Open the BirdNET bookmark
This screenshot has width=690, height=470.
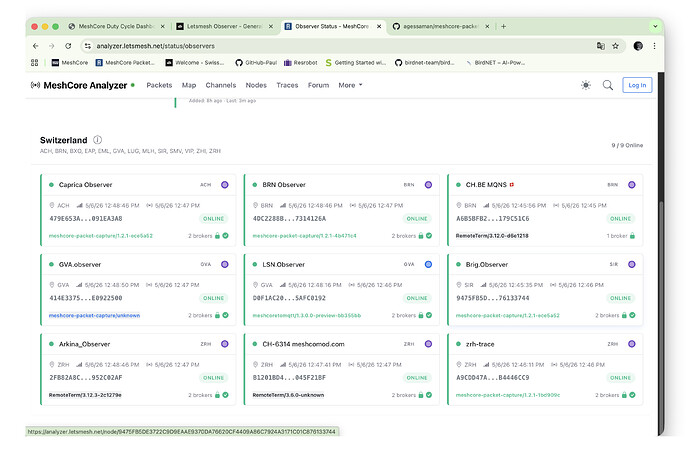pos(495,63)
